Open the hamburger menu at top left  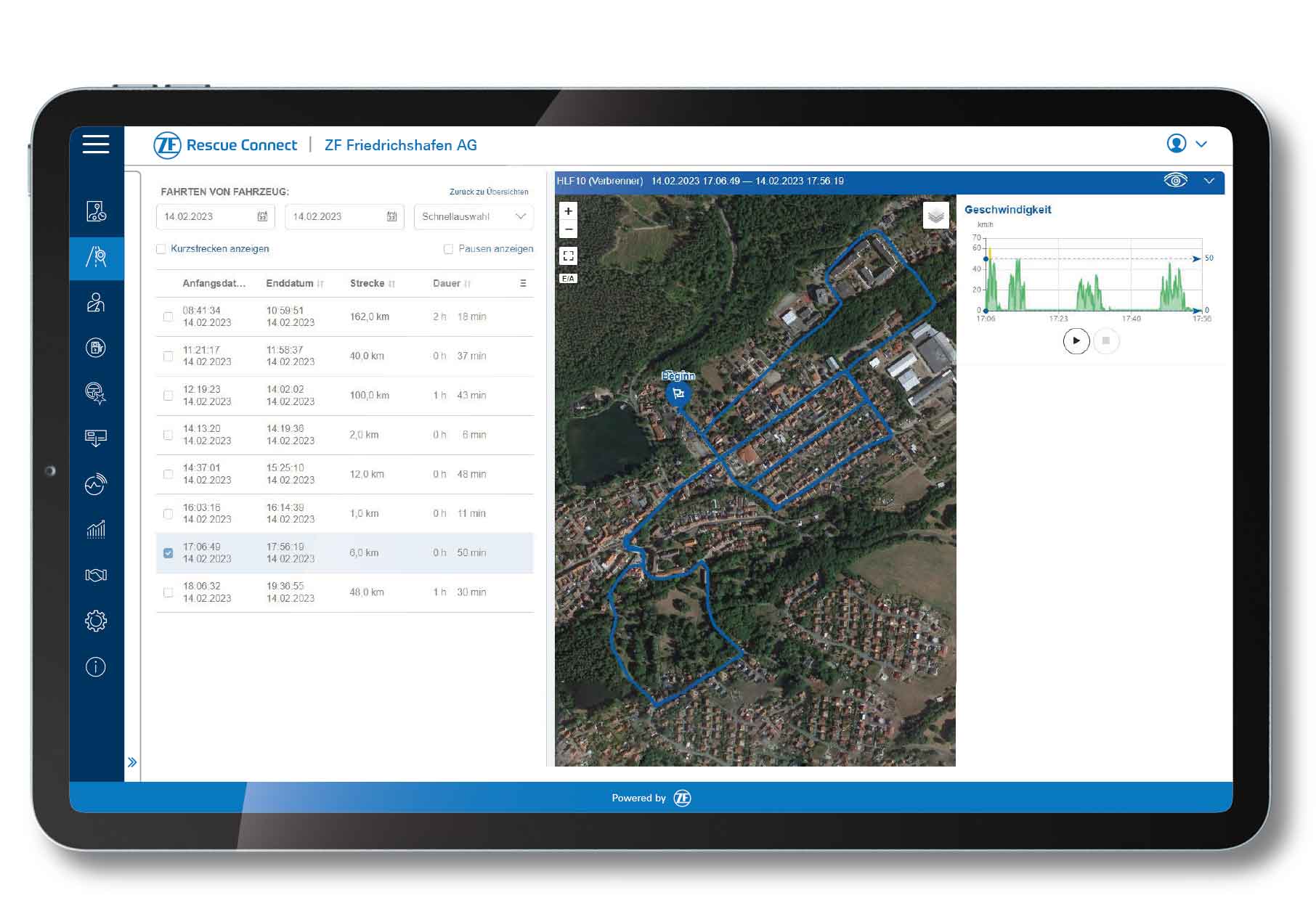tap(95, 144)
